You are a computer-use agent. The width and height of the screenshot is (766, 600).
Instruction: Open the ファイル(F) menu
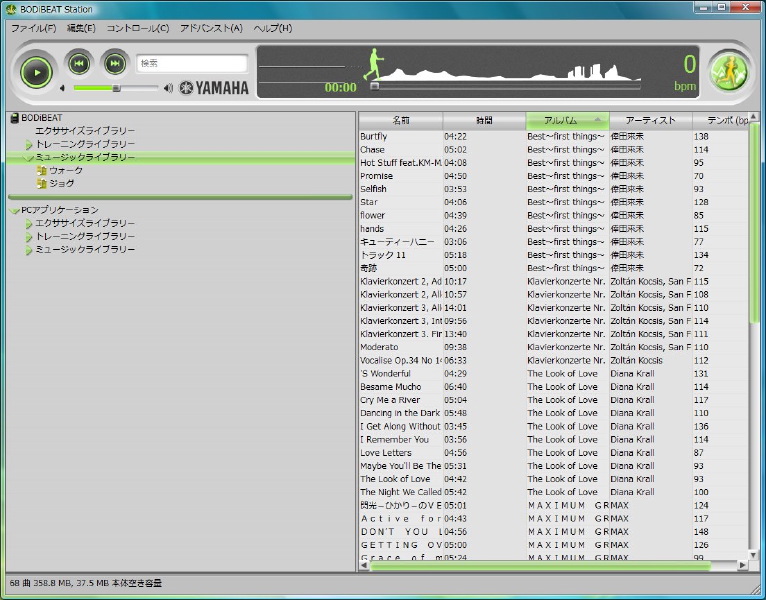[x=33, y=28]
